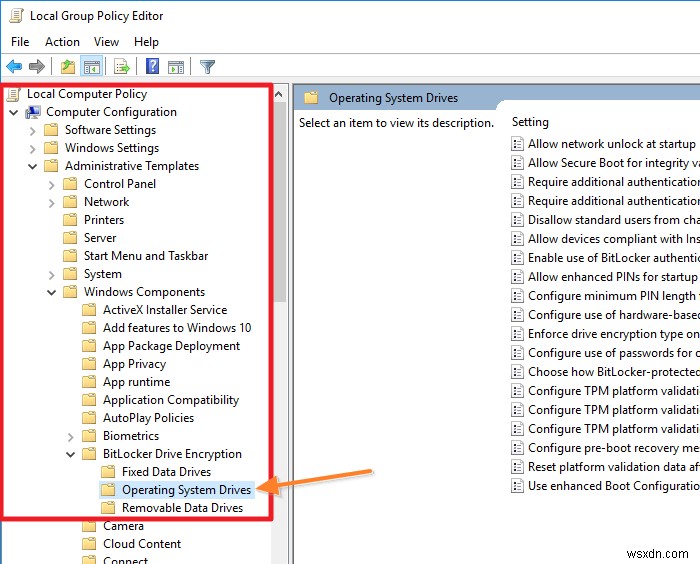Click the App Privacy folder icon
Image resolution: width=700 pixels, height=564 pixels.
89,364
